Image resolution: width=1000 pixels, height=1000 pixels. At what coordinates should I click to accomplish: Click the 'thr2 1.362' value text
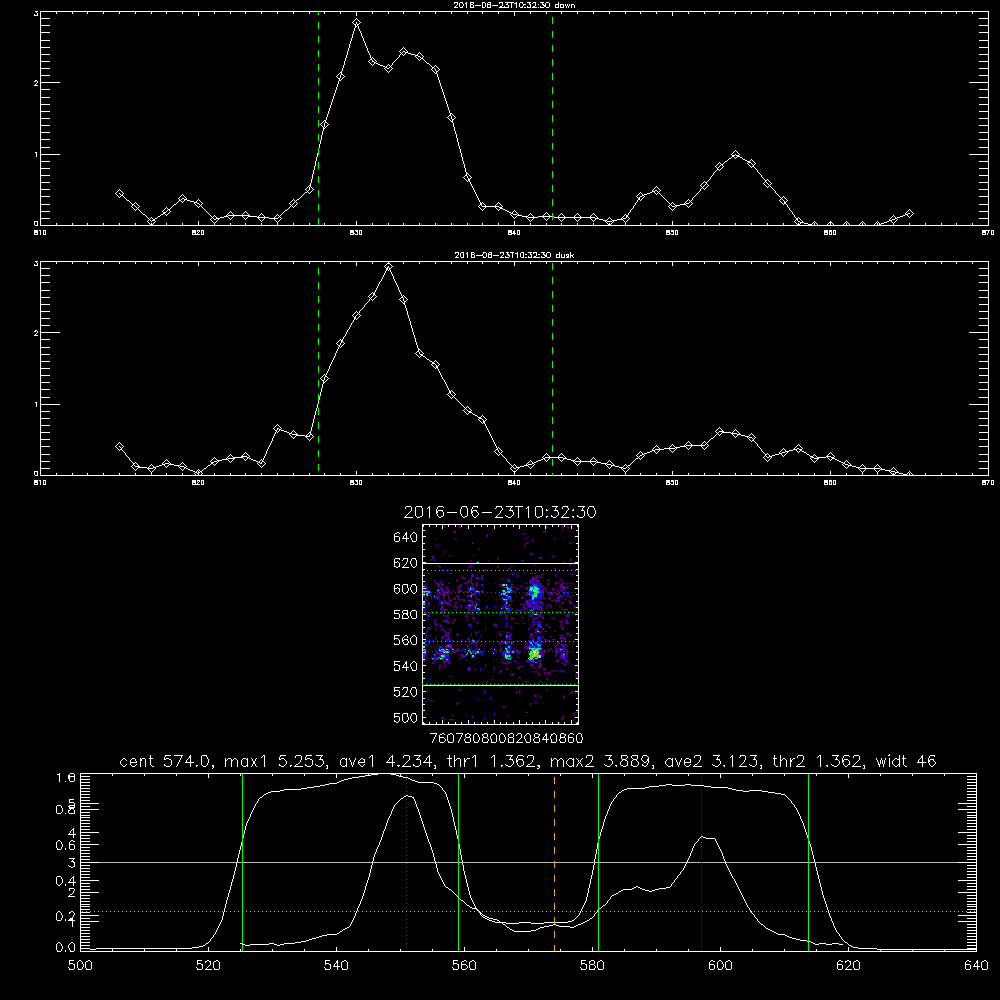[x=817, y=761]
